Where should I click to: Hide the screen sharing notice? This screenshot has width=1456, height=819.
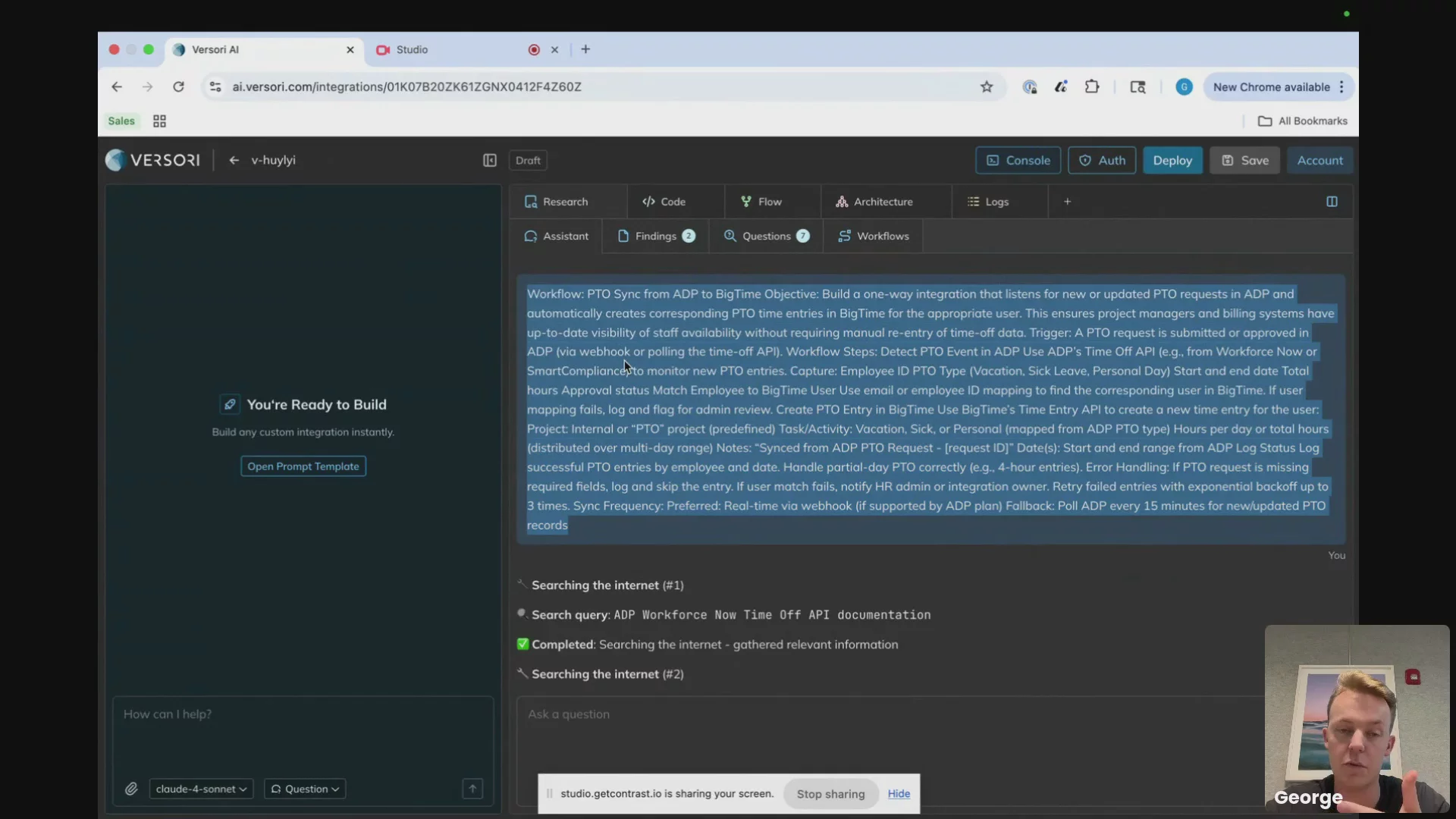click(899, 794)
